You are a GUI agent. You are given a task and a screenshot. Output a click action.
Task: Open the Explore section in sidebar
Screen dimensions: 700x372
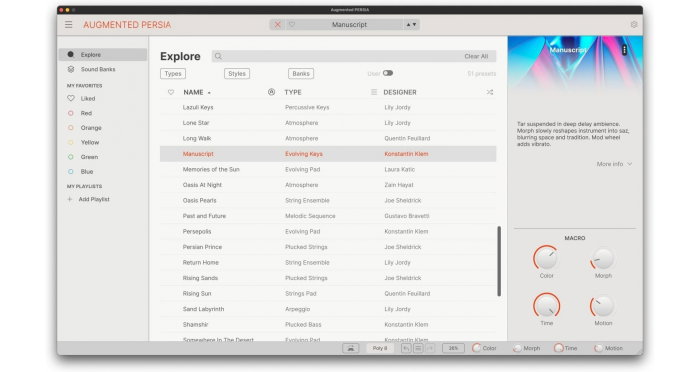[x=103, y=54]
